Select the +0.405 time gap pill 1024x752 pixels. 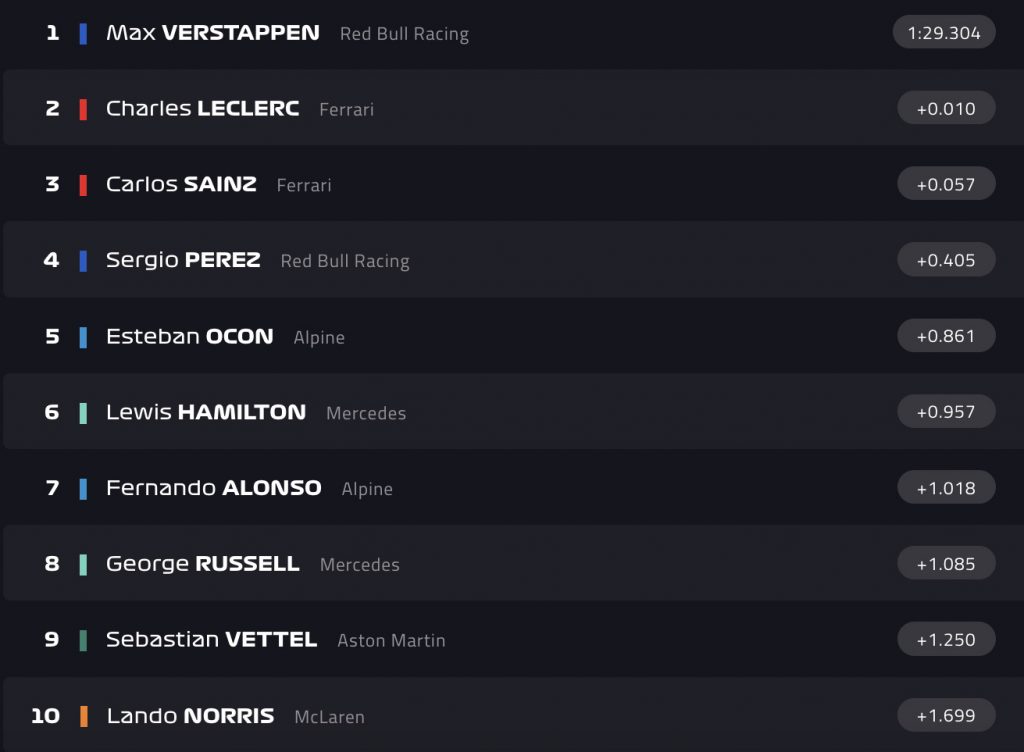pos(946,261)
